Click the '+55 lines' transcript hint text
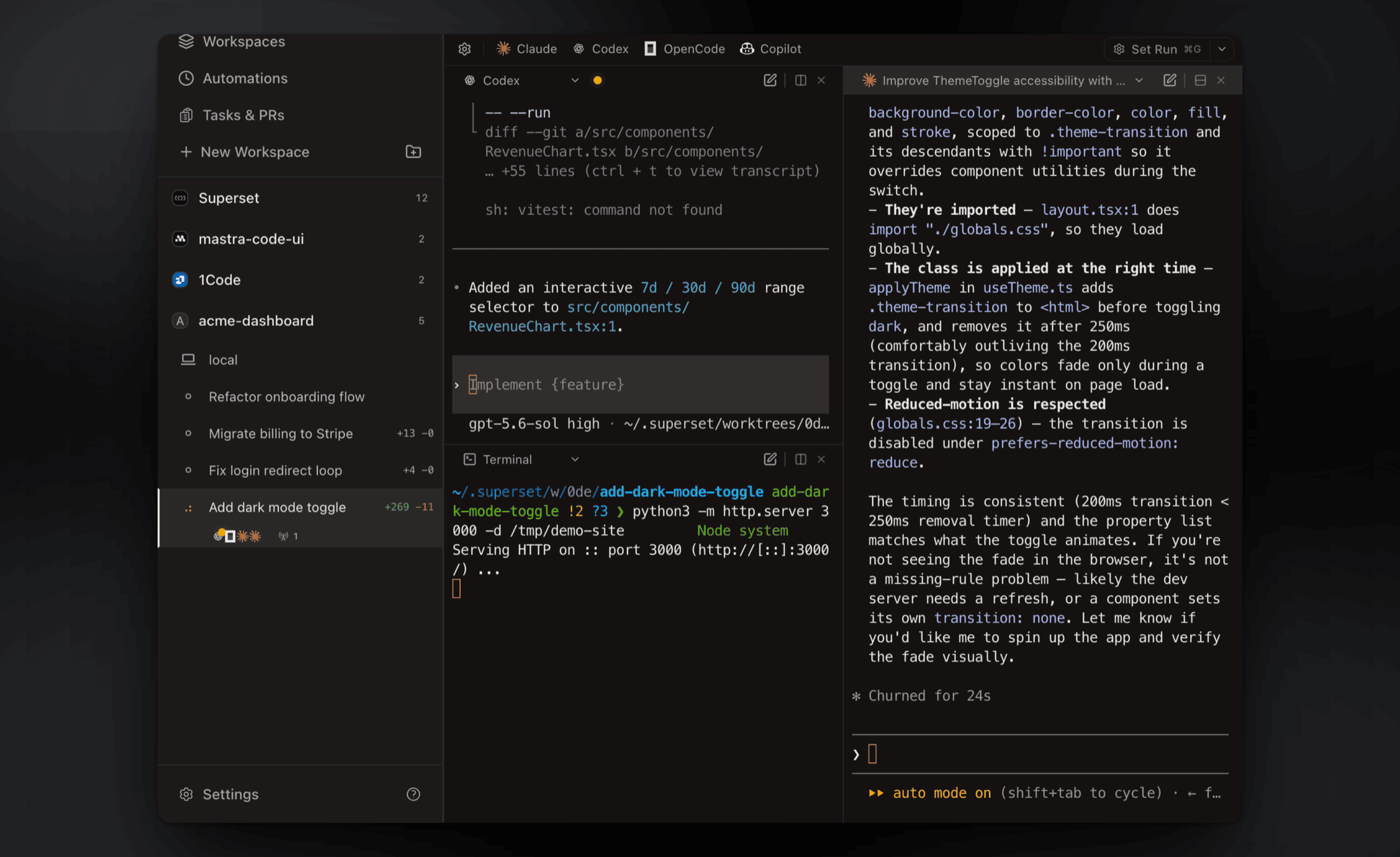Image resolution: width=1400 pixels, height=857 pixels. (652, 171)
